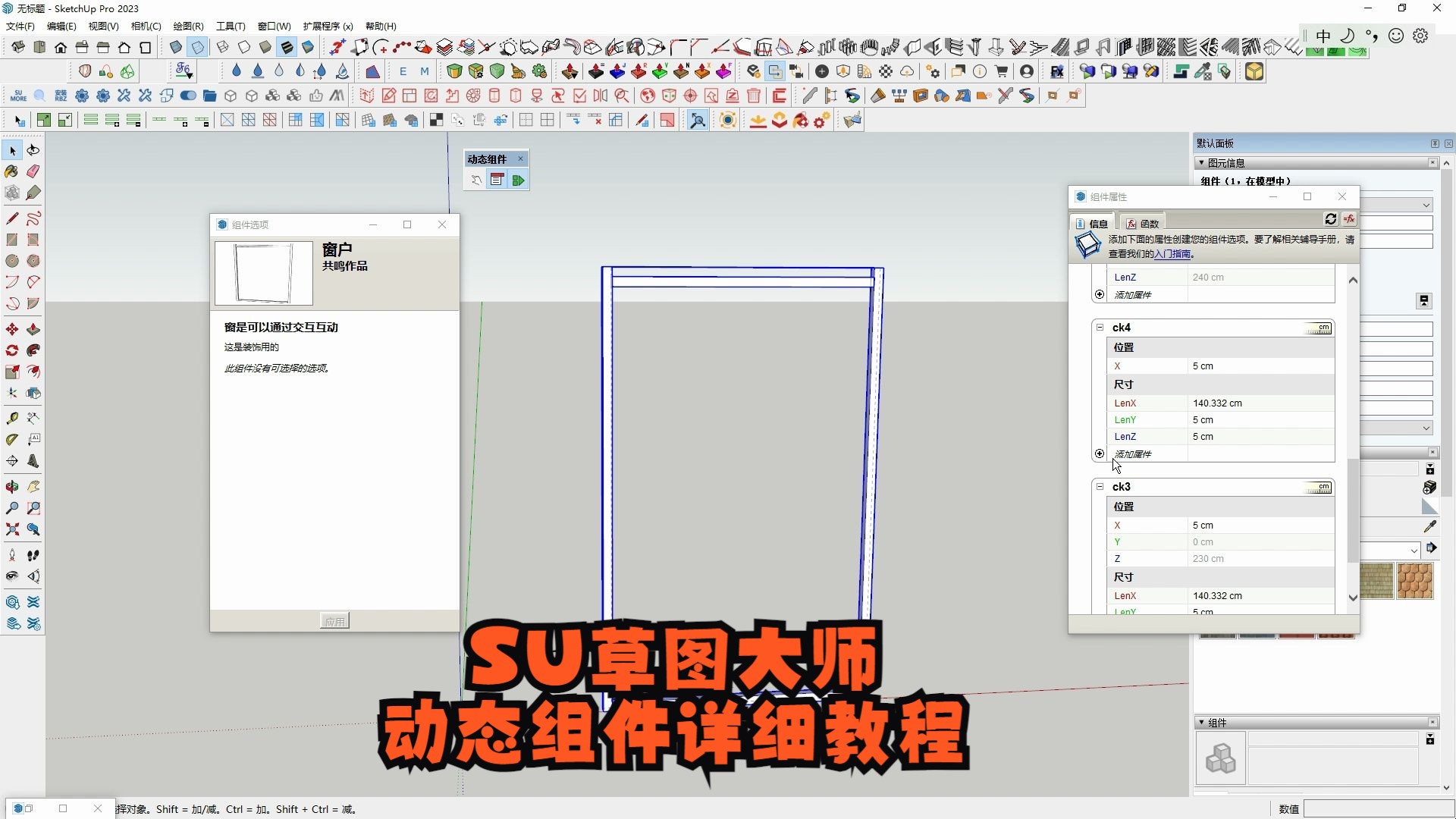The width and height of the screenshot is (1456, 819).
Task: Open the top dropdown in Entity Info
Action: [x=1426, y=205]
